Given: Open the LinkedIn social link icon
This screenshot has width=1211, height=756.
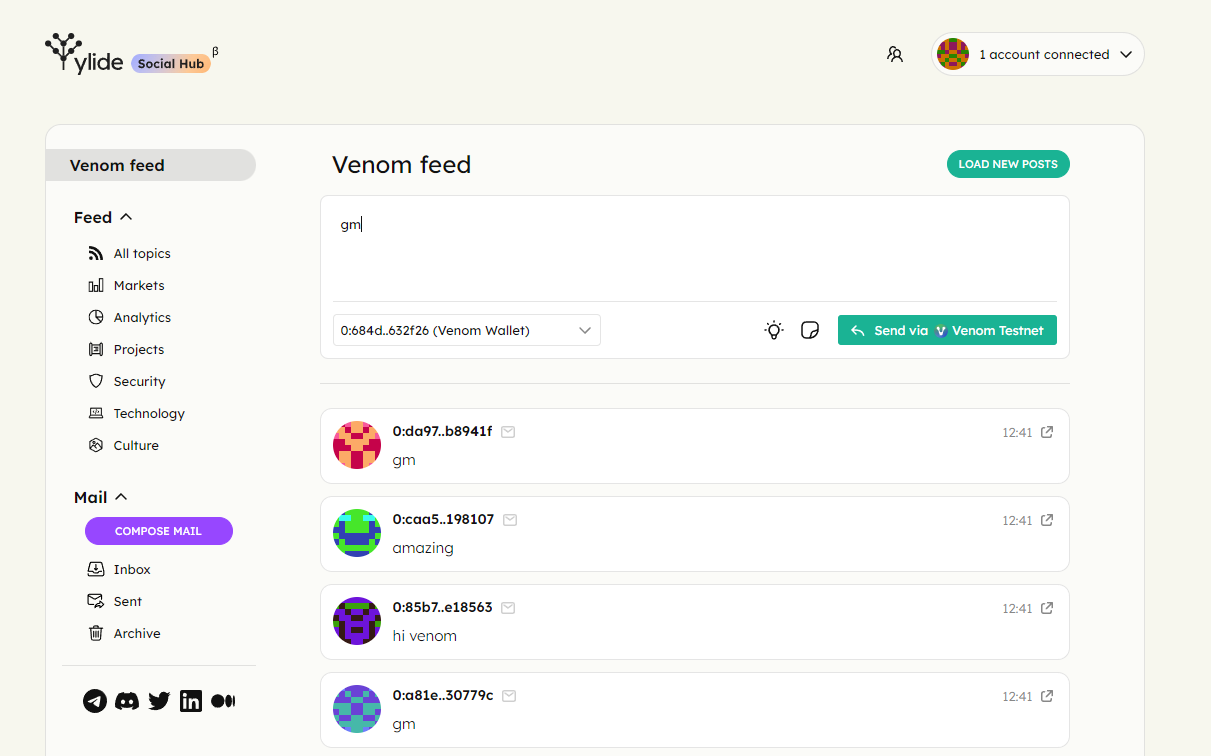Looking at the screenshot, I should click(x=191, y=701).
